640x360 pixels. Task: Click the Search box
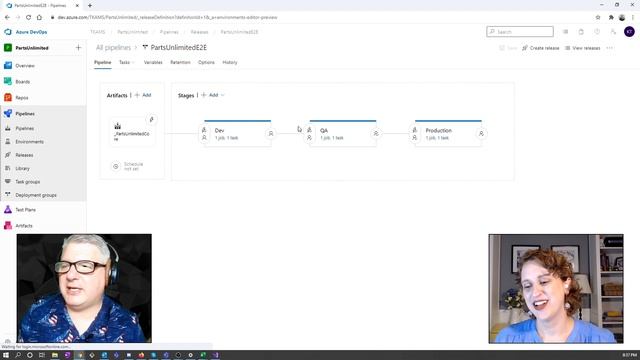(520, 32)
